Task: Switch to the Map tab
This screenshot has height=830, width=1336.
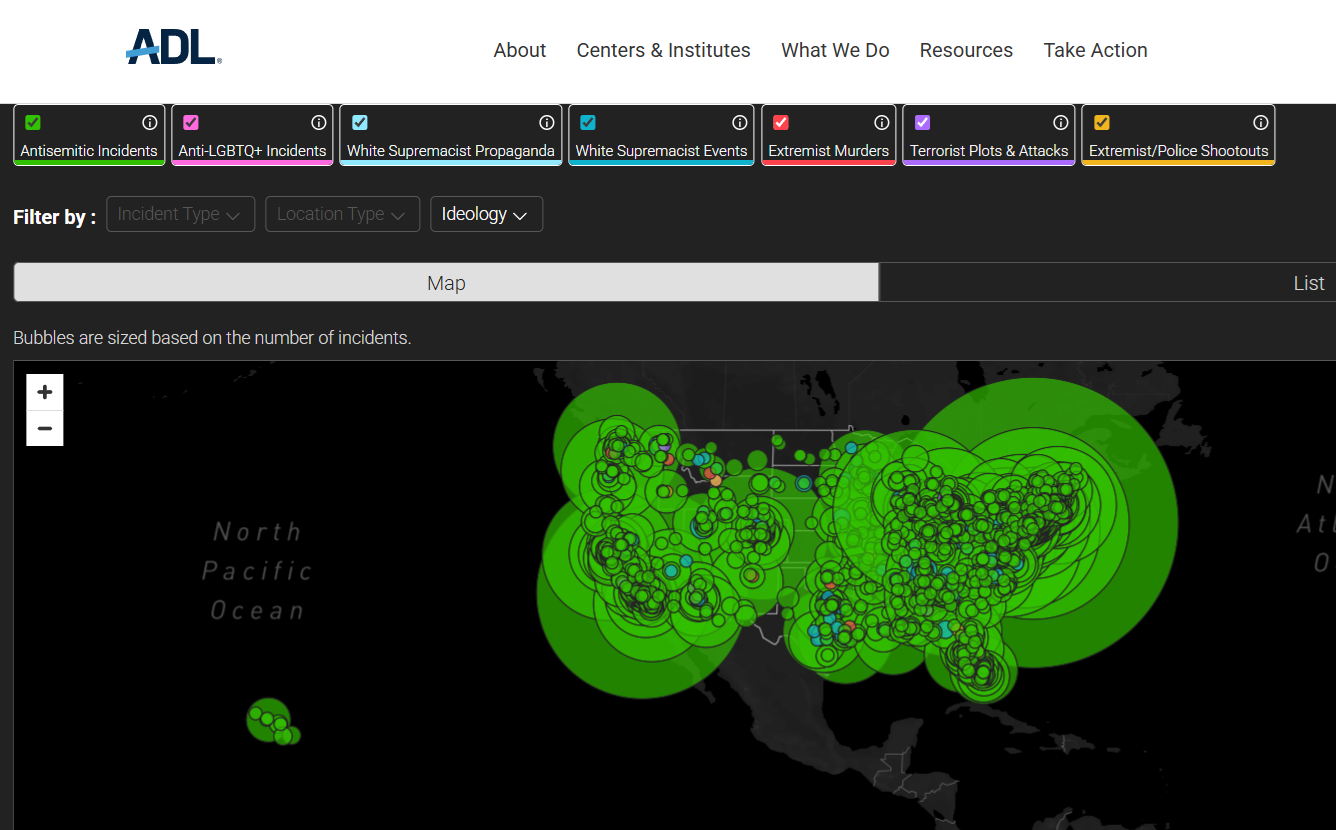Action: point(446,283)
